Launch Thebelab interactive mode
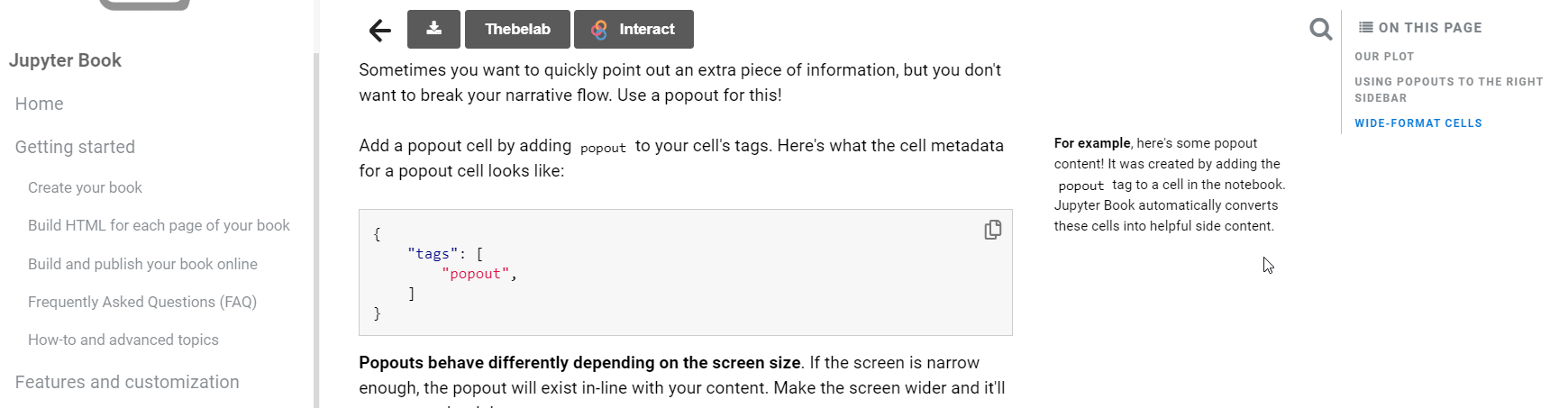Image resolution: width=1568 pixels, height=408 pixels. click(517, 29)
